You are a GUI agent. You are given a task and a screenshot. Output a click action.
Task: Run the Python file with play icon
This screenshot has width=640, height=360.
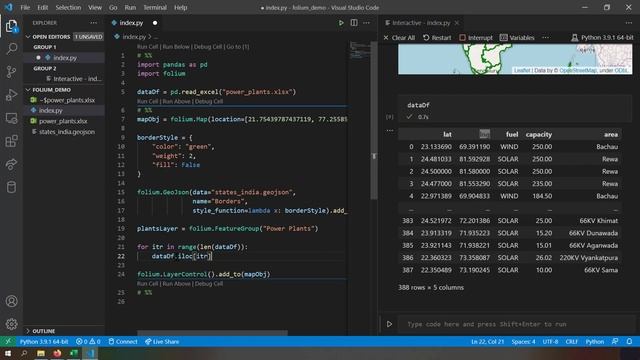coord(341,23)
